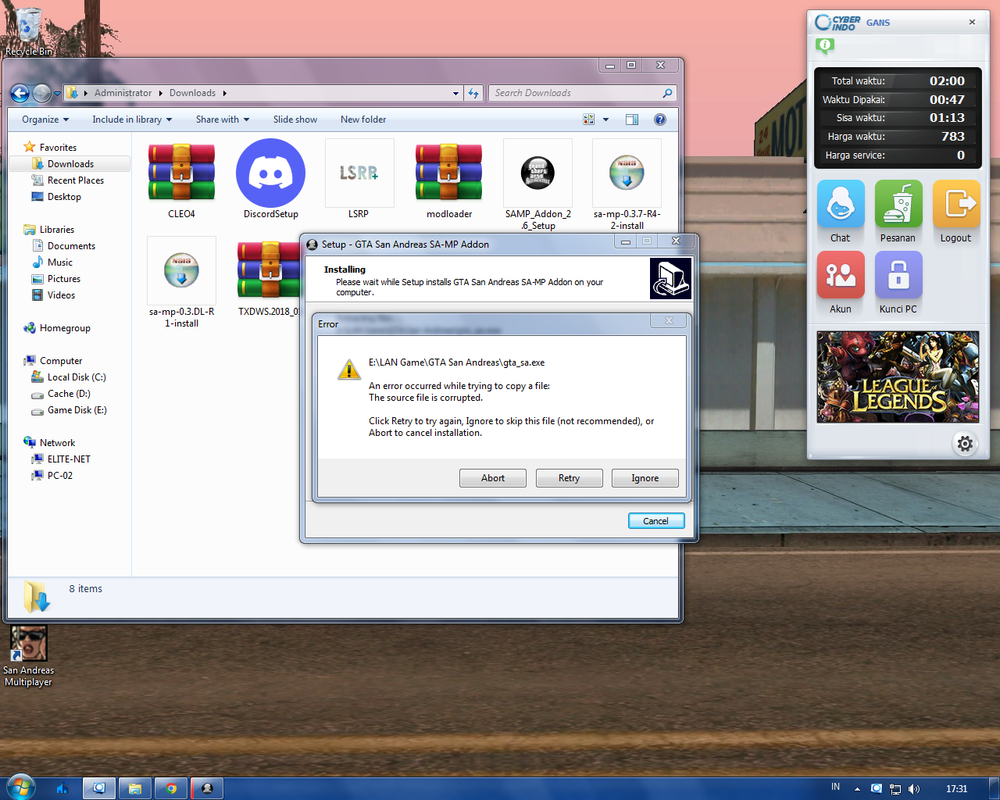Expand the address bar history dropdown
1000x800 pixels.
coord(455,93)
